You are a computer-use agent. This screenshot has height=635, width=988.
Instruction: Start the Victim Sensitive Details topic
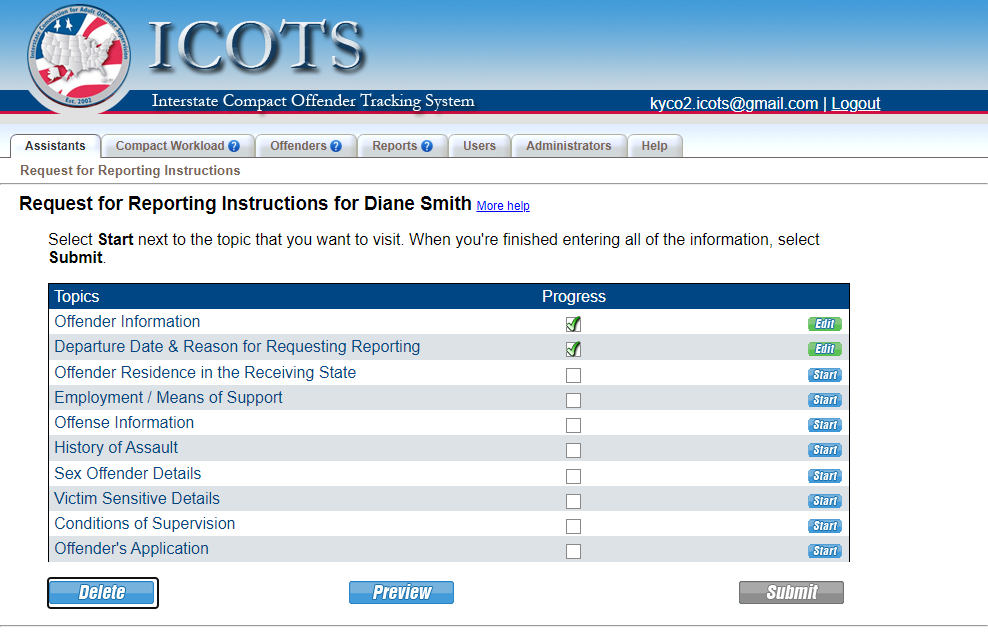825,501
